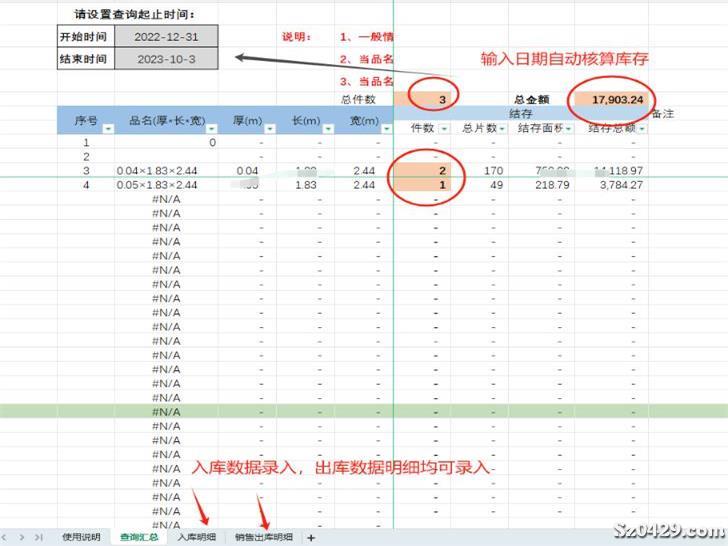Open filter dropdown on 结存面积 column

[x=569, y=129]
